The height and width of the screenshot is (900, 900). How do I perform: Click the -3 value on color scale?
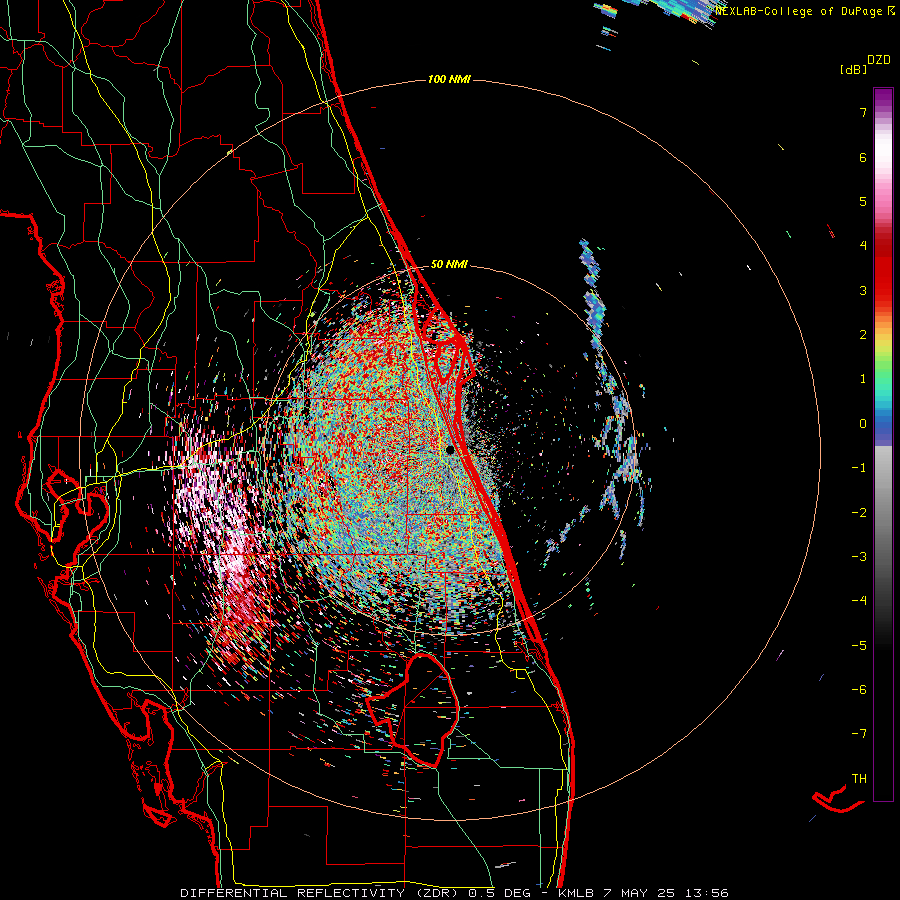tap(859, 557)
